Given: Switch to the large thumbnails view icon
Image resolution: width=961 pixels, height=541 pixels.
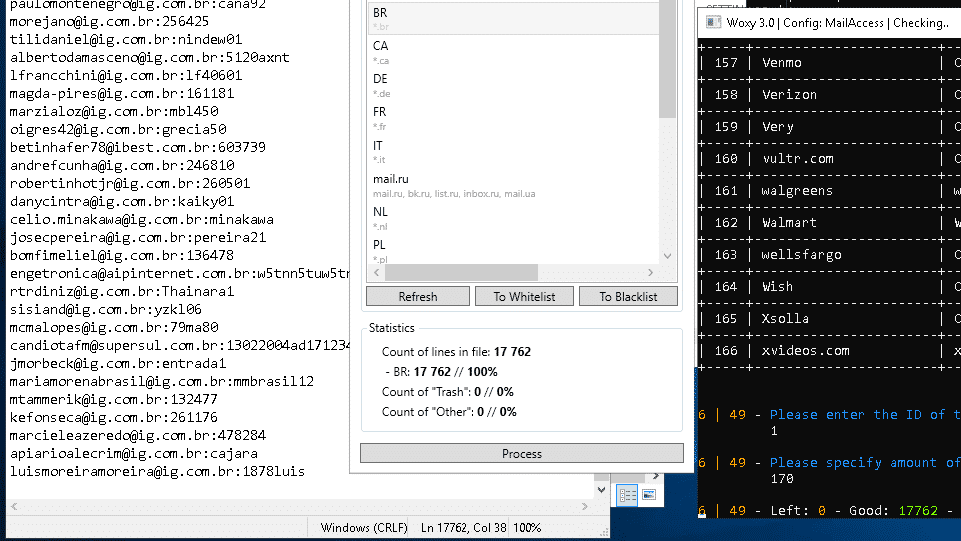Looking at the screenshot, I should [x=648, y=494].
